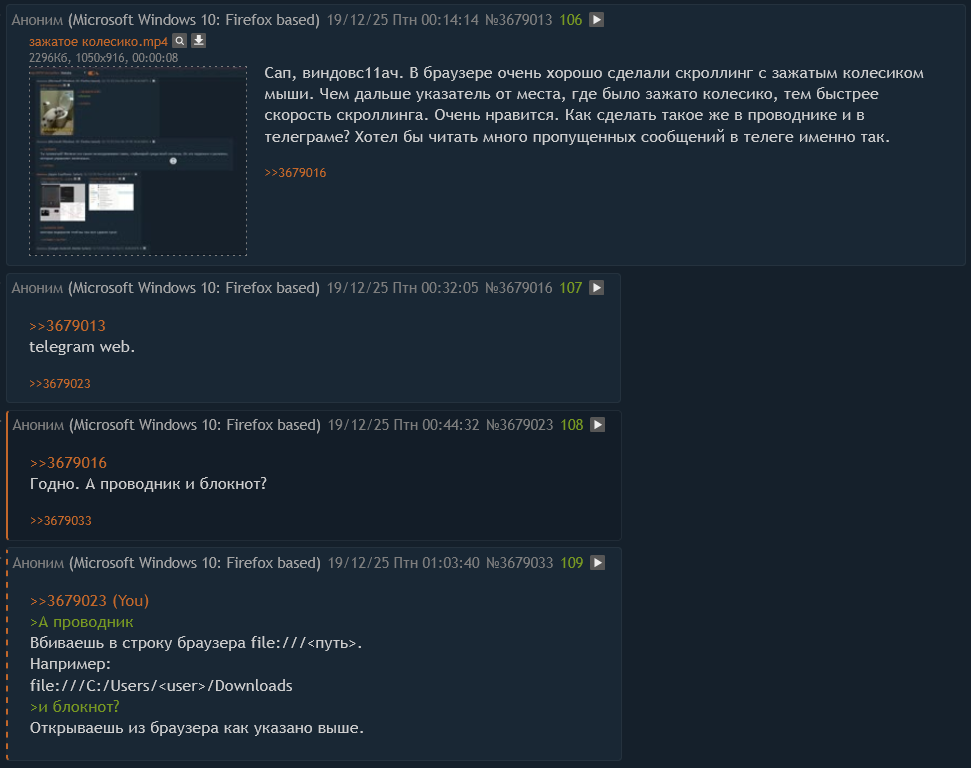The width and height of the screenshot is (971, 768).
Task: Click the Аноним name on post 106
Action: coord(37,20)
